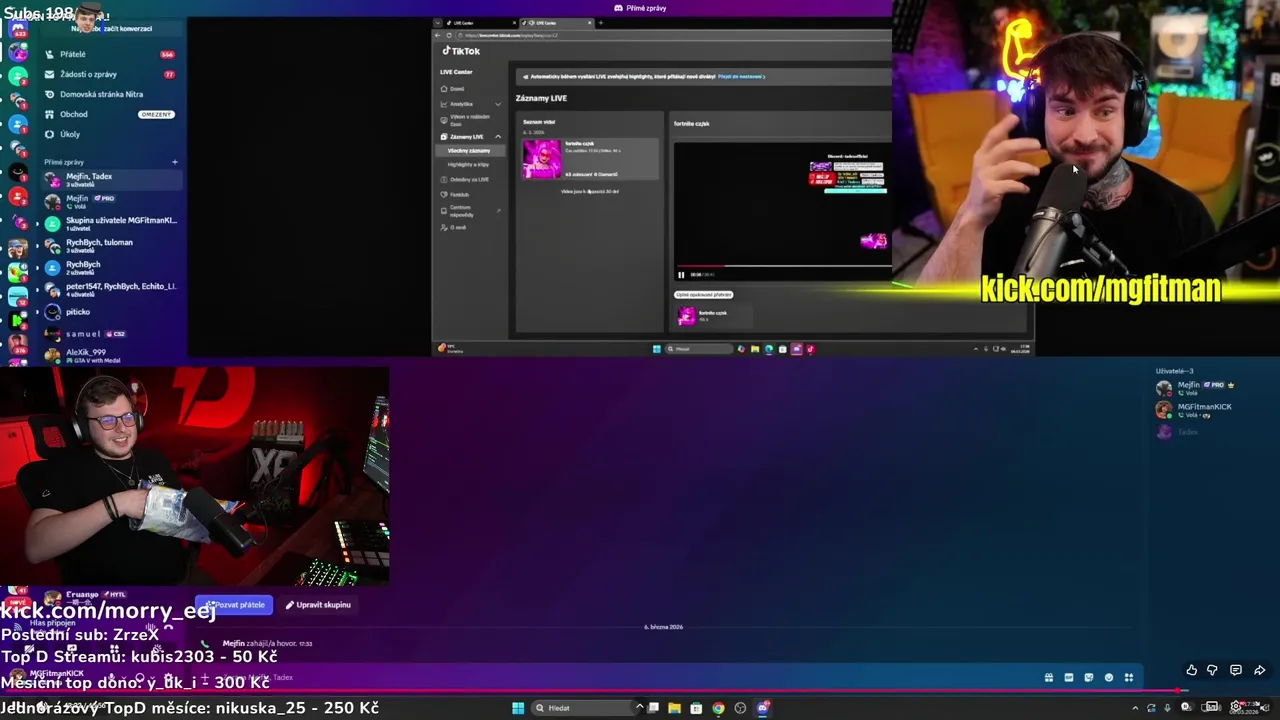This screenshot has height=720, width=1280.
Task: Click Domů in TikTok LIVE Center sidebar
Action: (x=457, y=89)
